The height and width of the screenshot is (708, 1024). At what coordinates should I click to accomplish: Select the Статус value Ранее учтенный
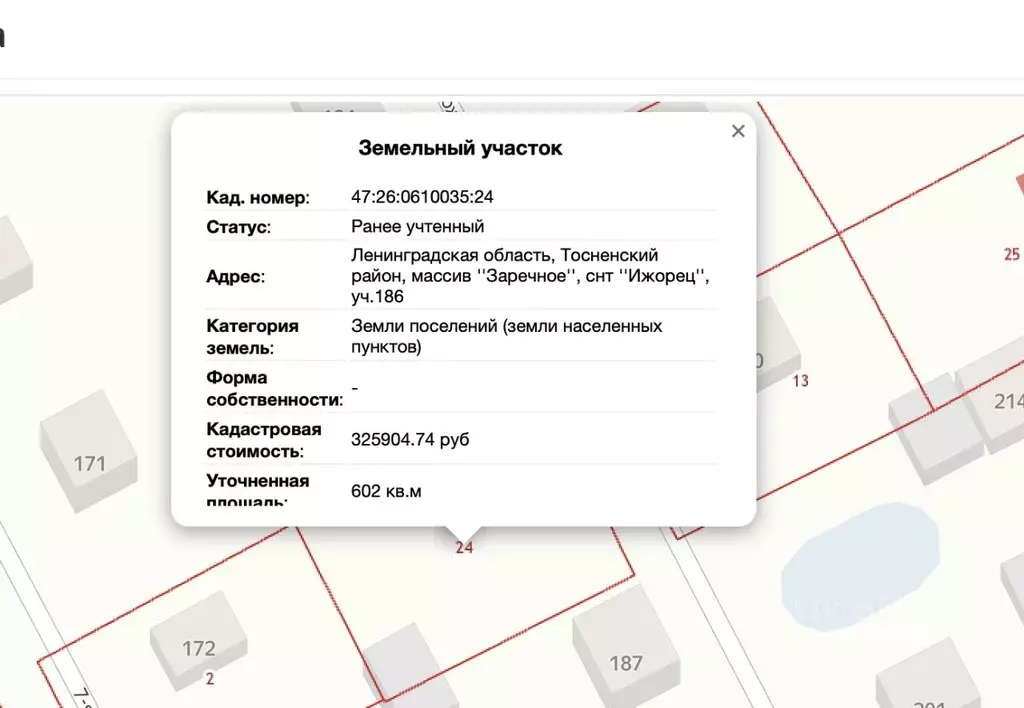[416, 226]
